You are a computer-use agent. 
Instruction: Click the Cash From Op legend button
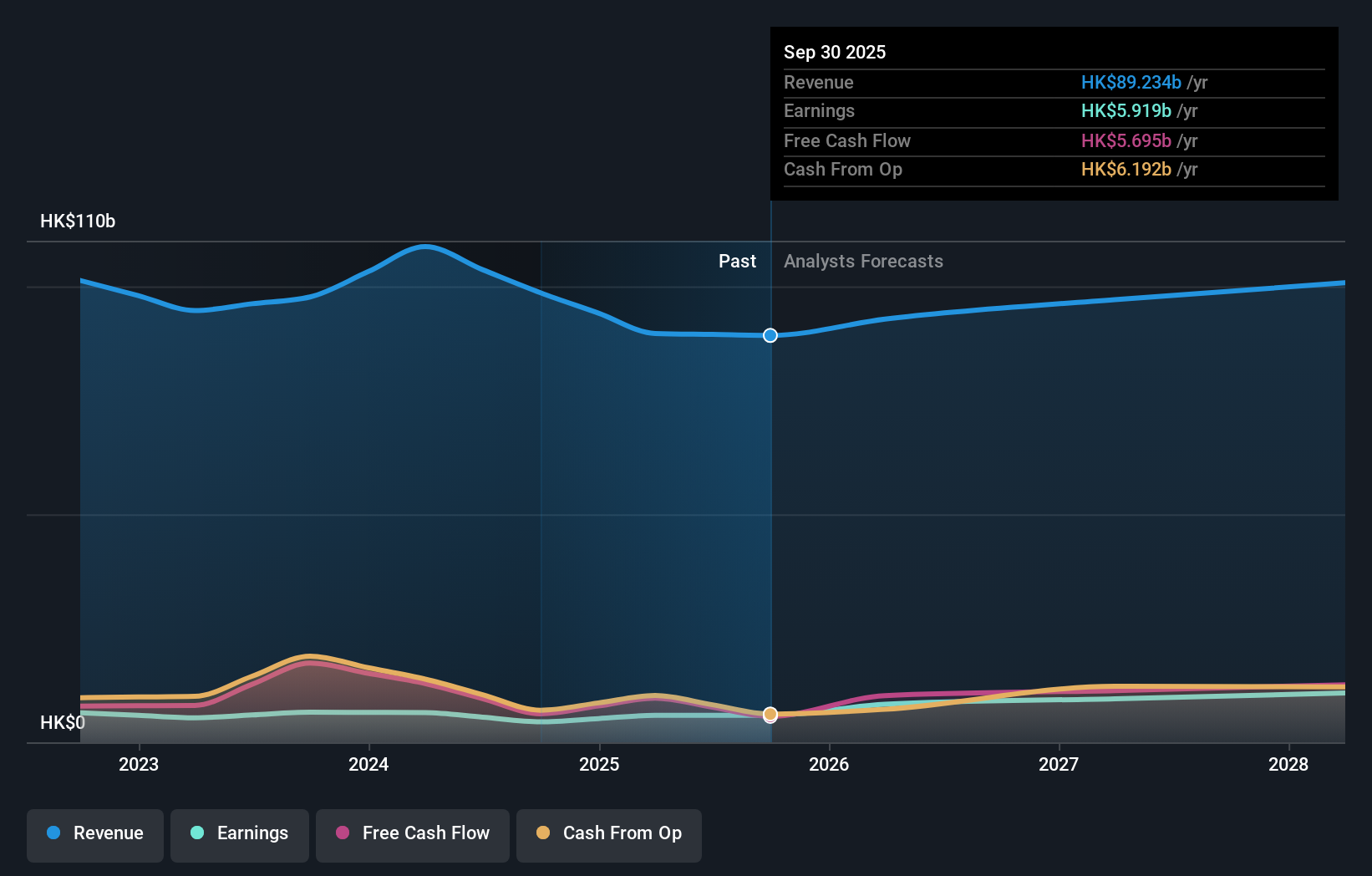click(x=608, y=835)
